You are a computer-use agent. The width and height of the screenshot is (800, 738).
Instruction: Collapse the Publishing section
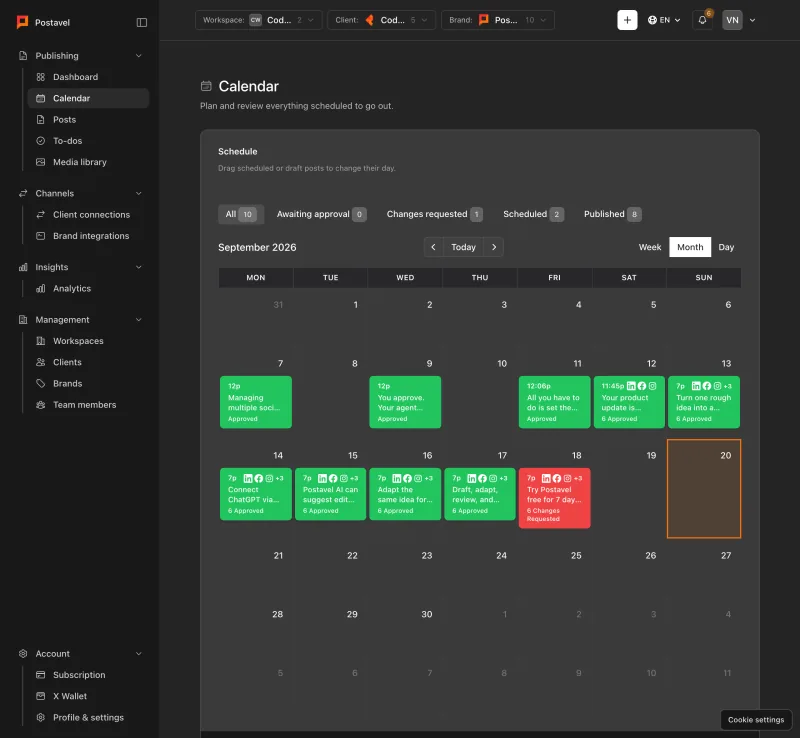click(x=139, y=56)
